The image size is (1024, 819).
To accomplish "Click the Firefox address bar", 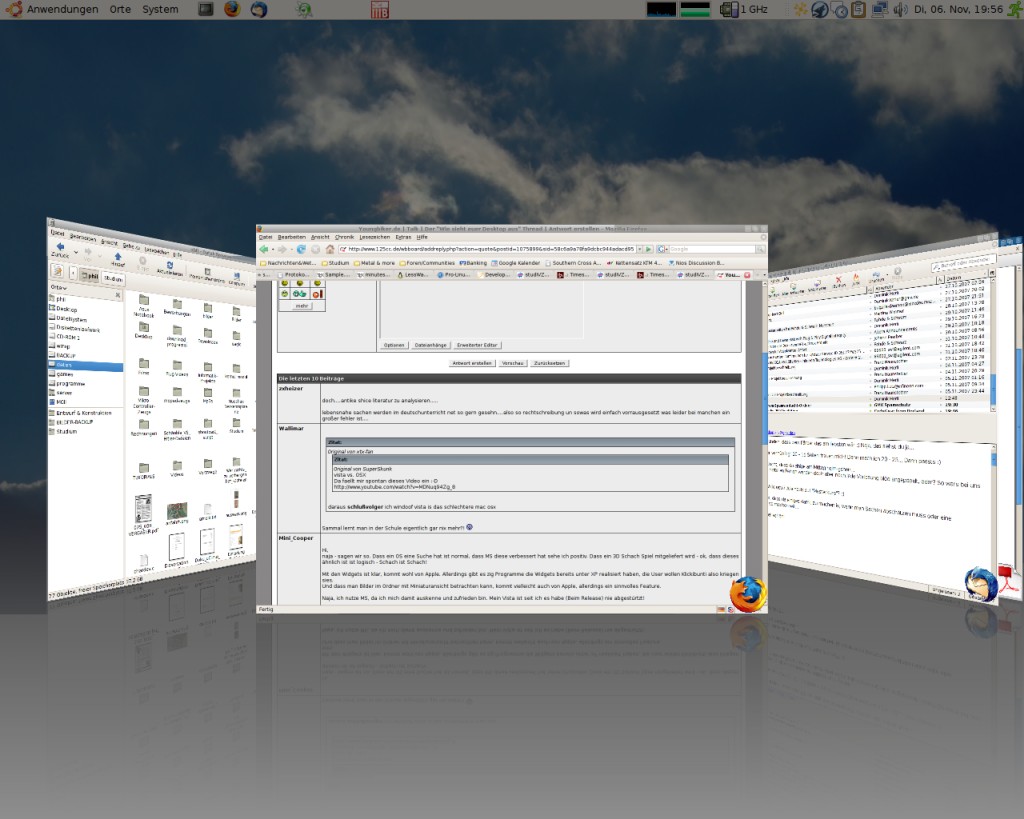I will 487,249.
